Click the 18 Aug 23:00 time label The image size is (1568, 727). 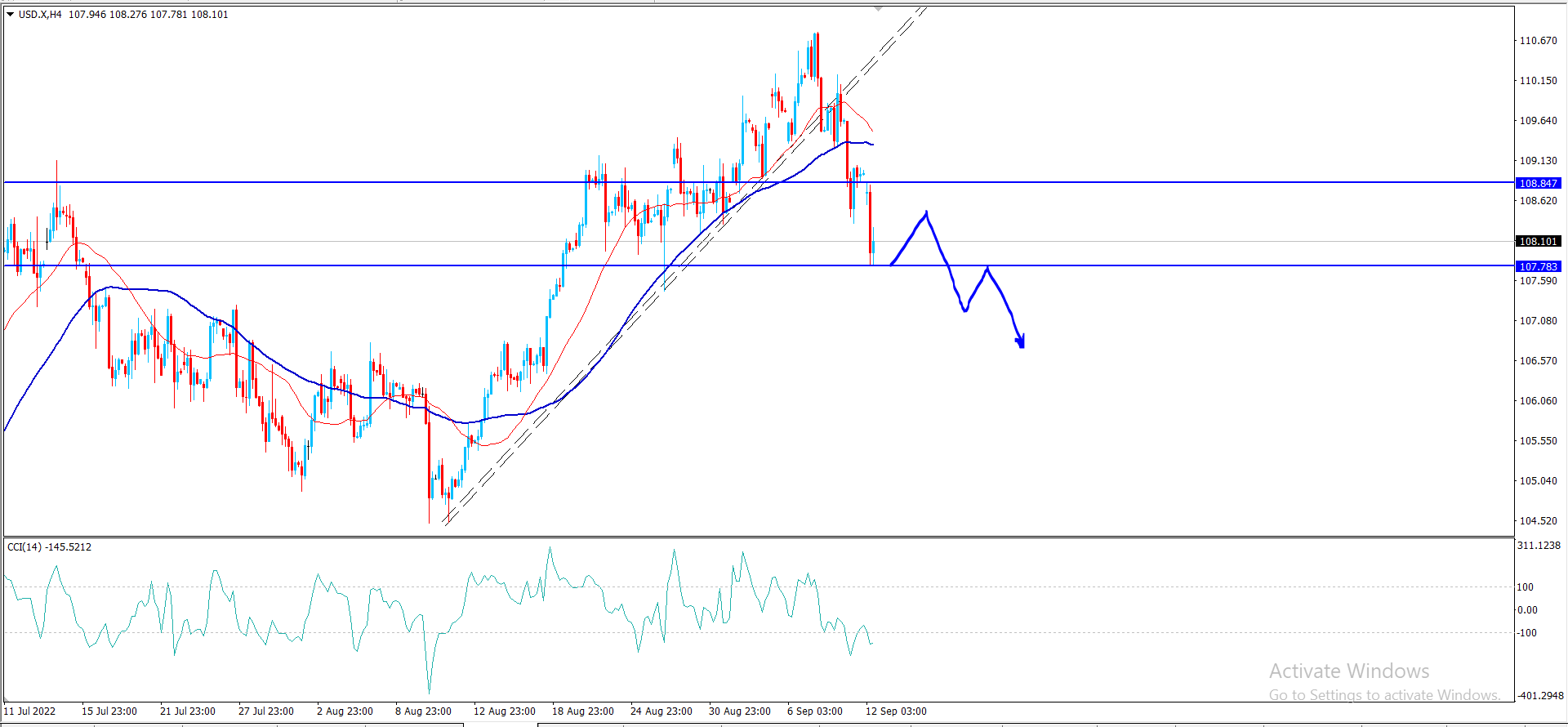coord(582,711)
